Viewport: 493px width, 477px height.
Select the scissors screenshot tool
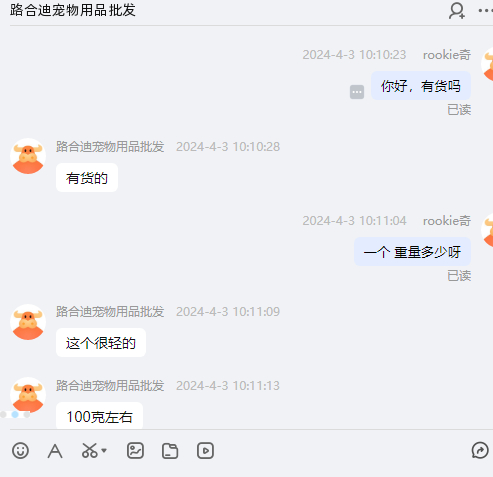point(90,451)
